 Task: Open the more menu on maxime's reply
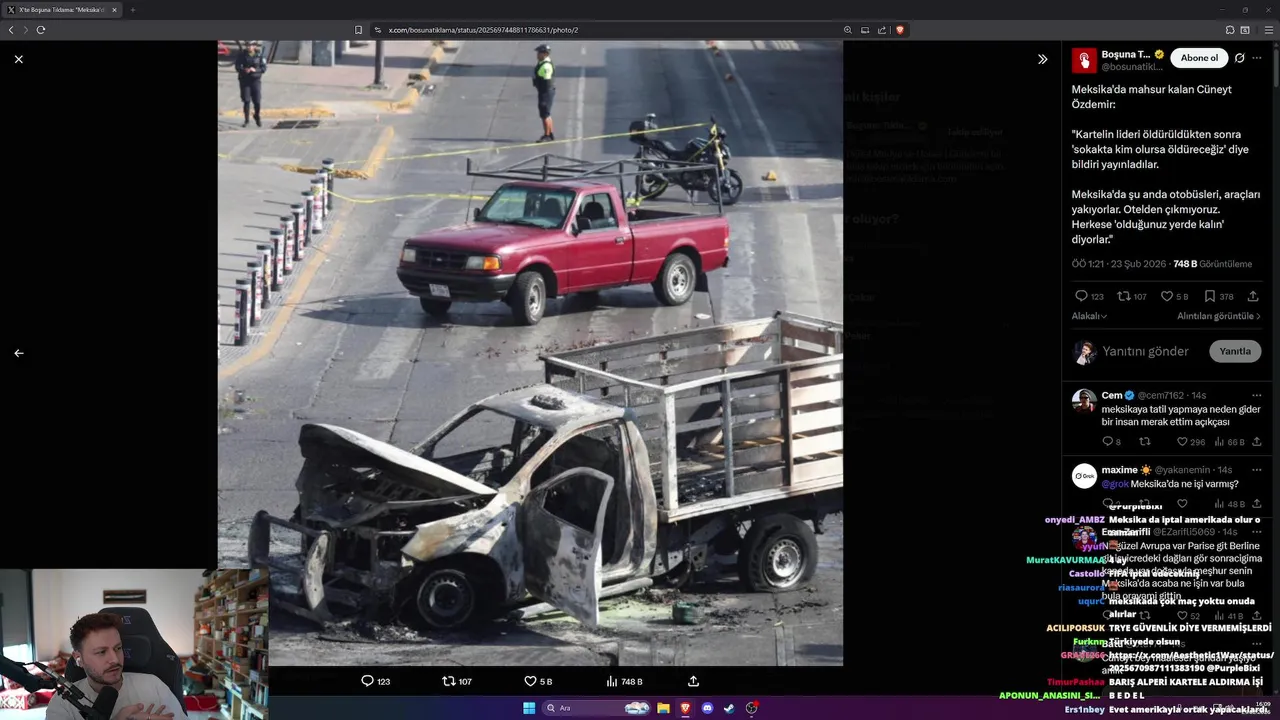(x=1257, y=470)
